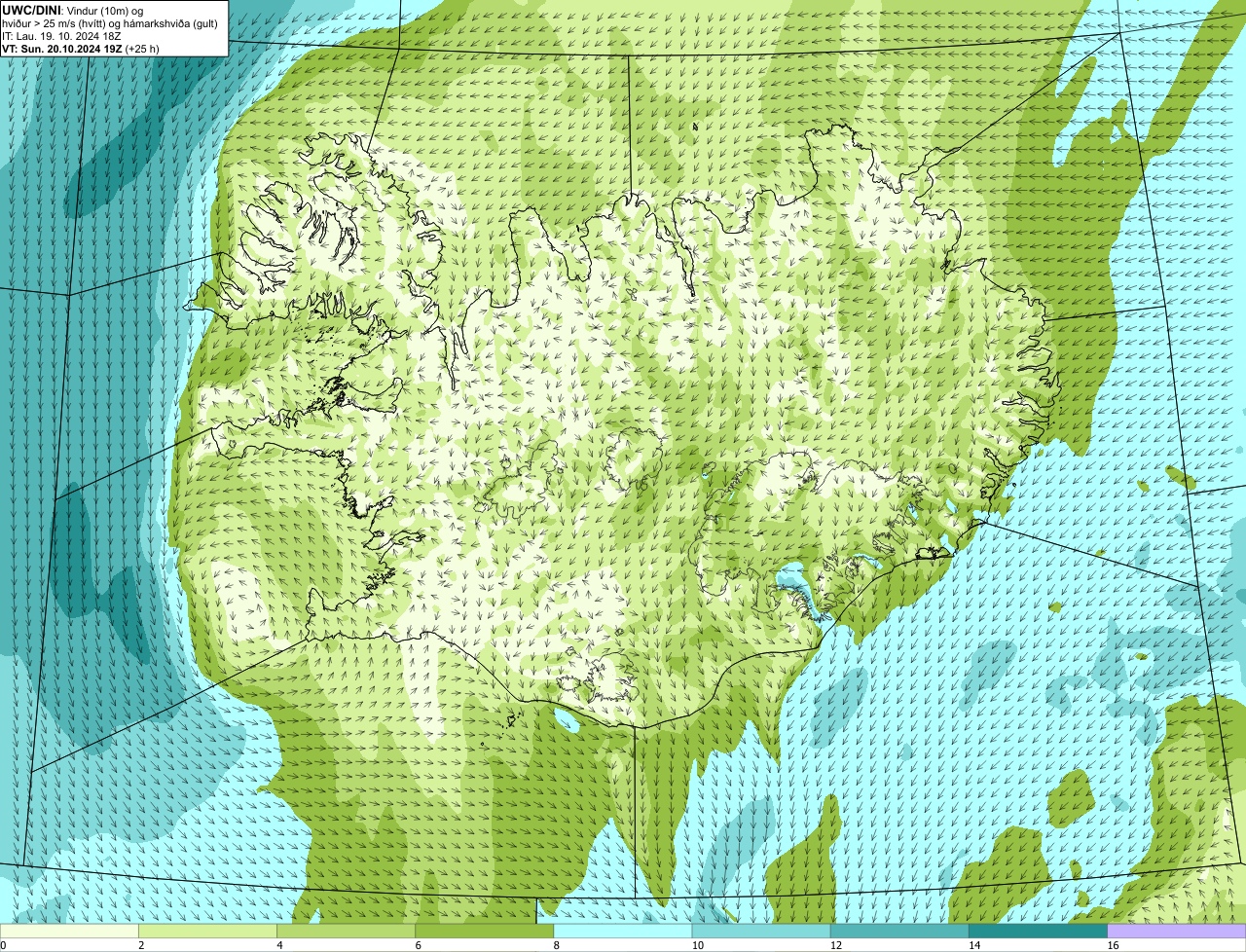Click the legend scale label "12"
Viewport: 1246px width, 952px height.
(836, 945)
